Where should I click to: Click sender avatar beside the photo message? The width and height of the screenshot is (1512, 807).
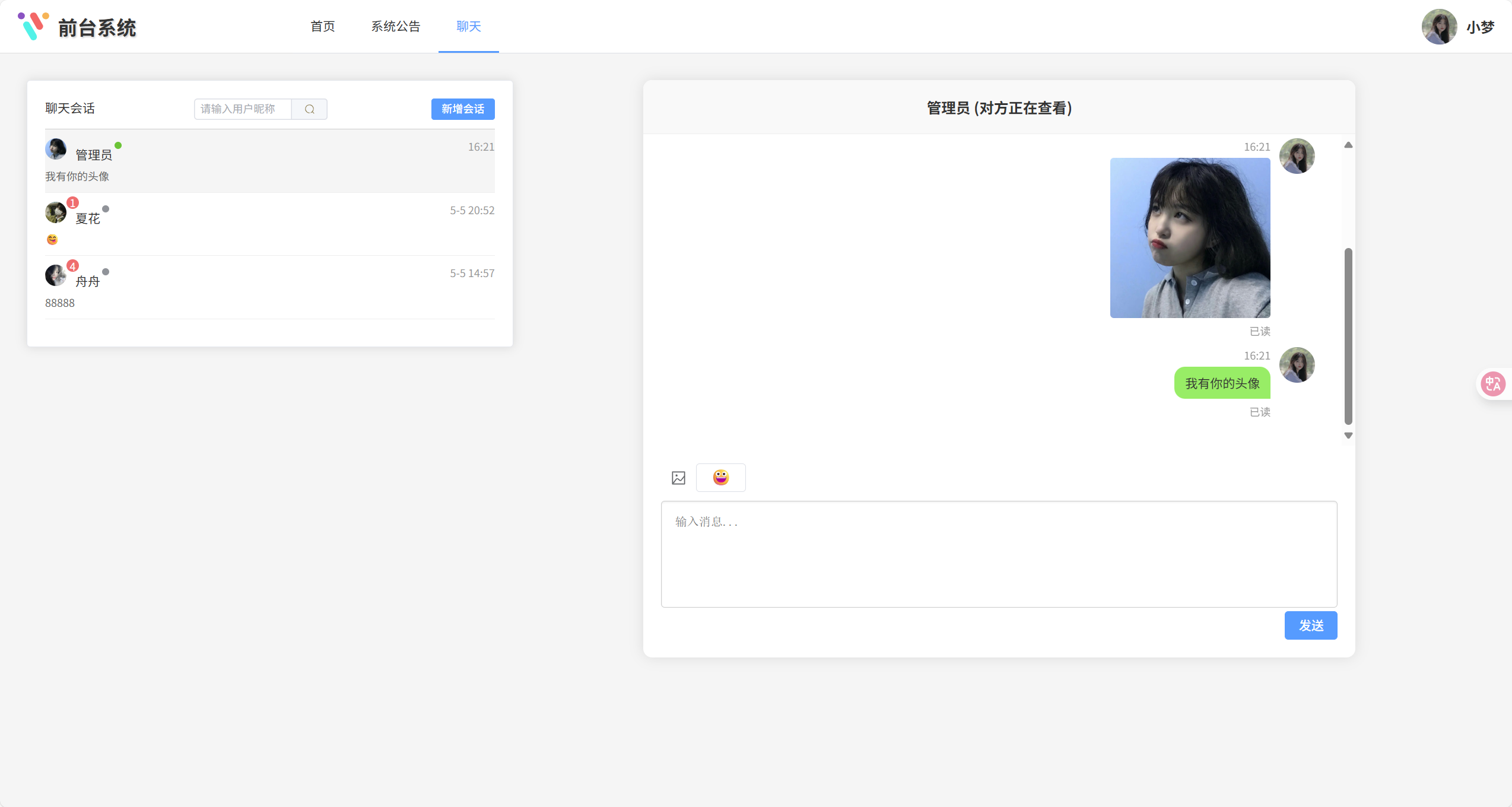pyautogui.click(x=1297, y=156)
